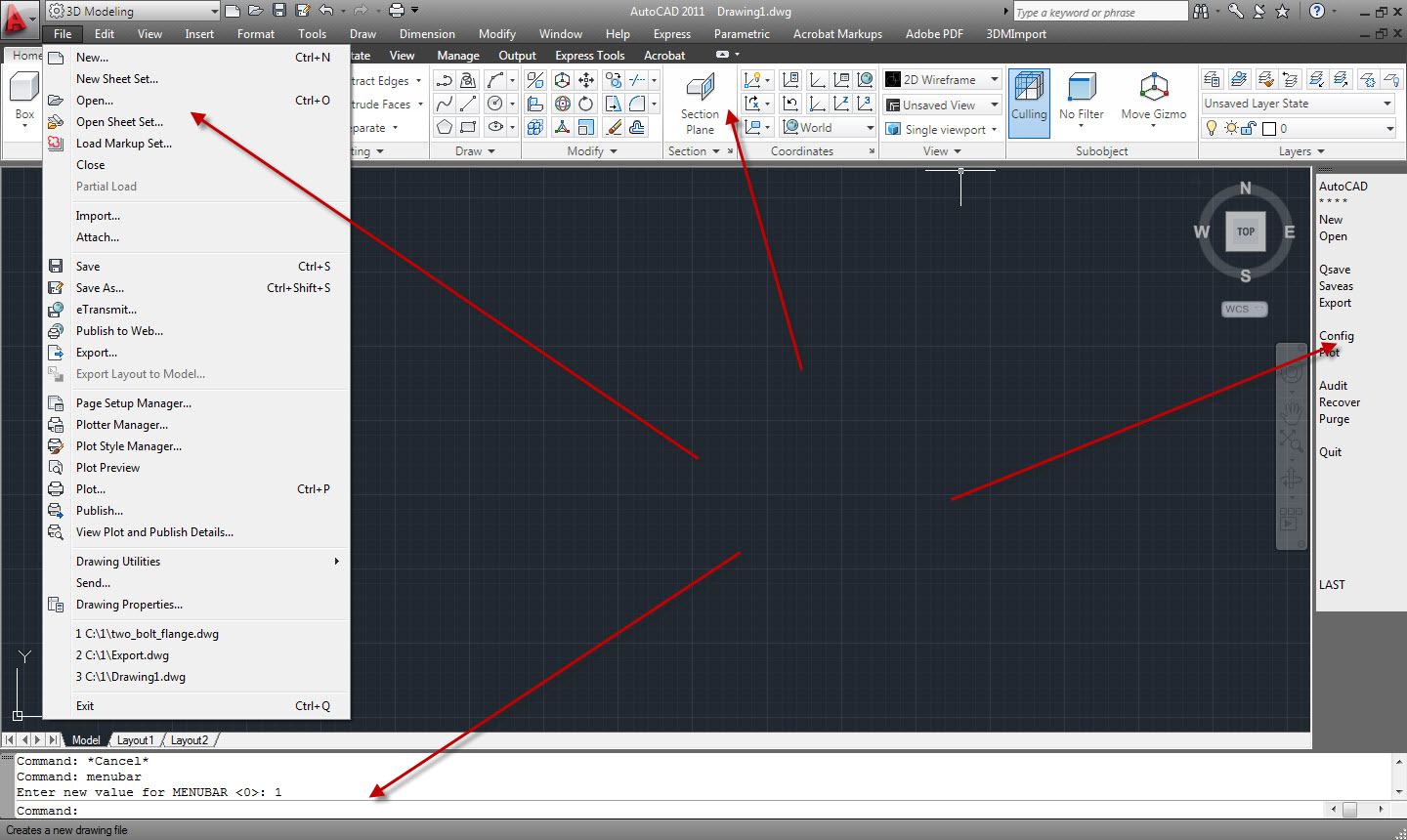The image size is (1407, 840).
Task: Click the AutoCAD application logo button
Action: click(17, 17)
